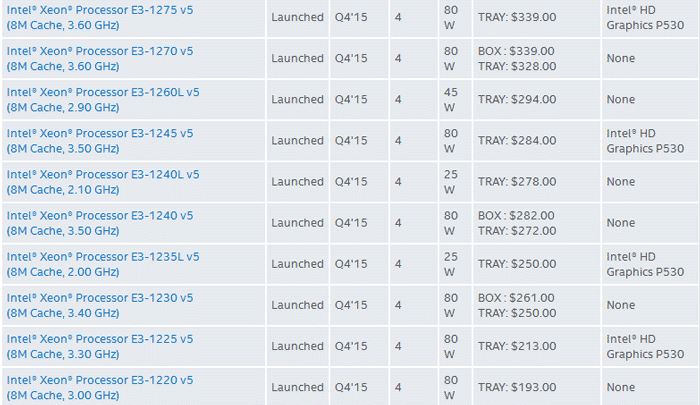The width and height of the screenshot is (700, 405).
Task: Click the 45 W power cell
Action: point(455,100)
